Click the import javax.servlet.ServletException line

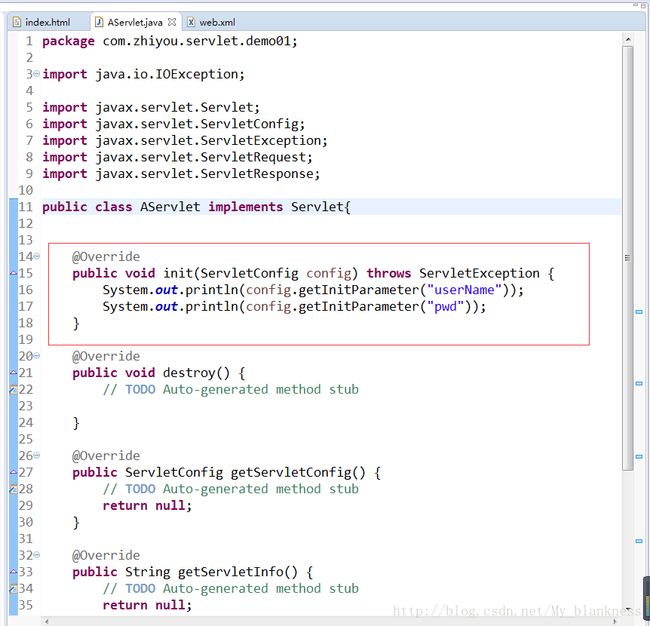(185, 141)
